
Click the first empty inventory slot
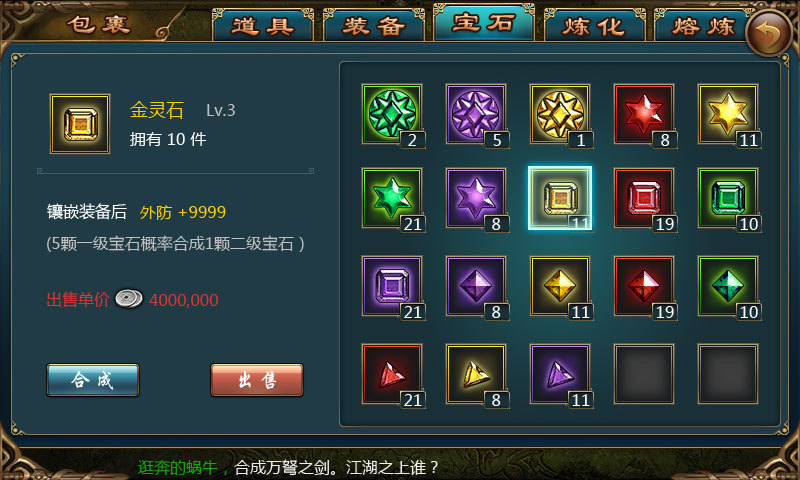coord(644,374)
